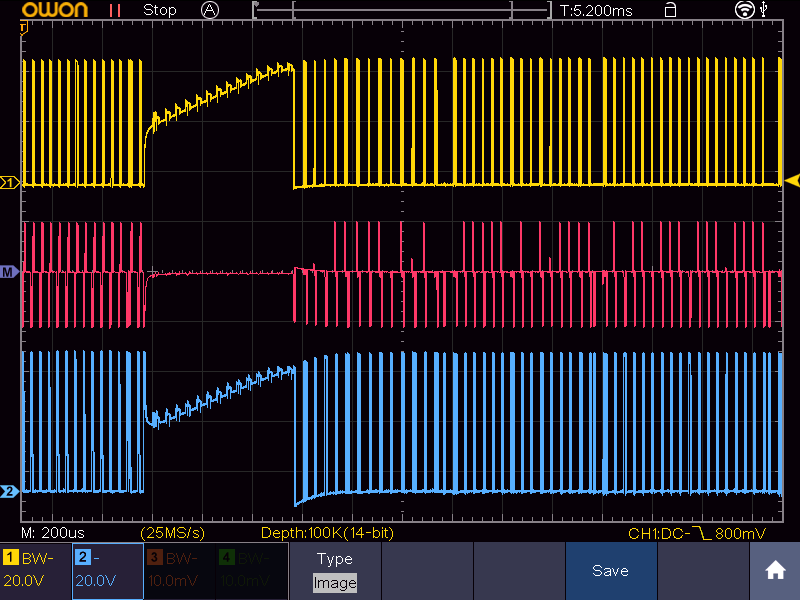The image size is (800, 600).
Task: Enable the dimmed channel 3 box
Action: coord(180,570)
